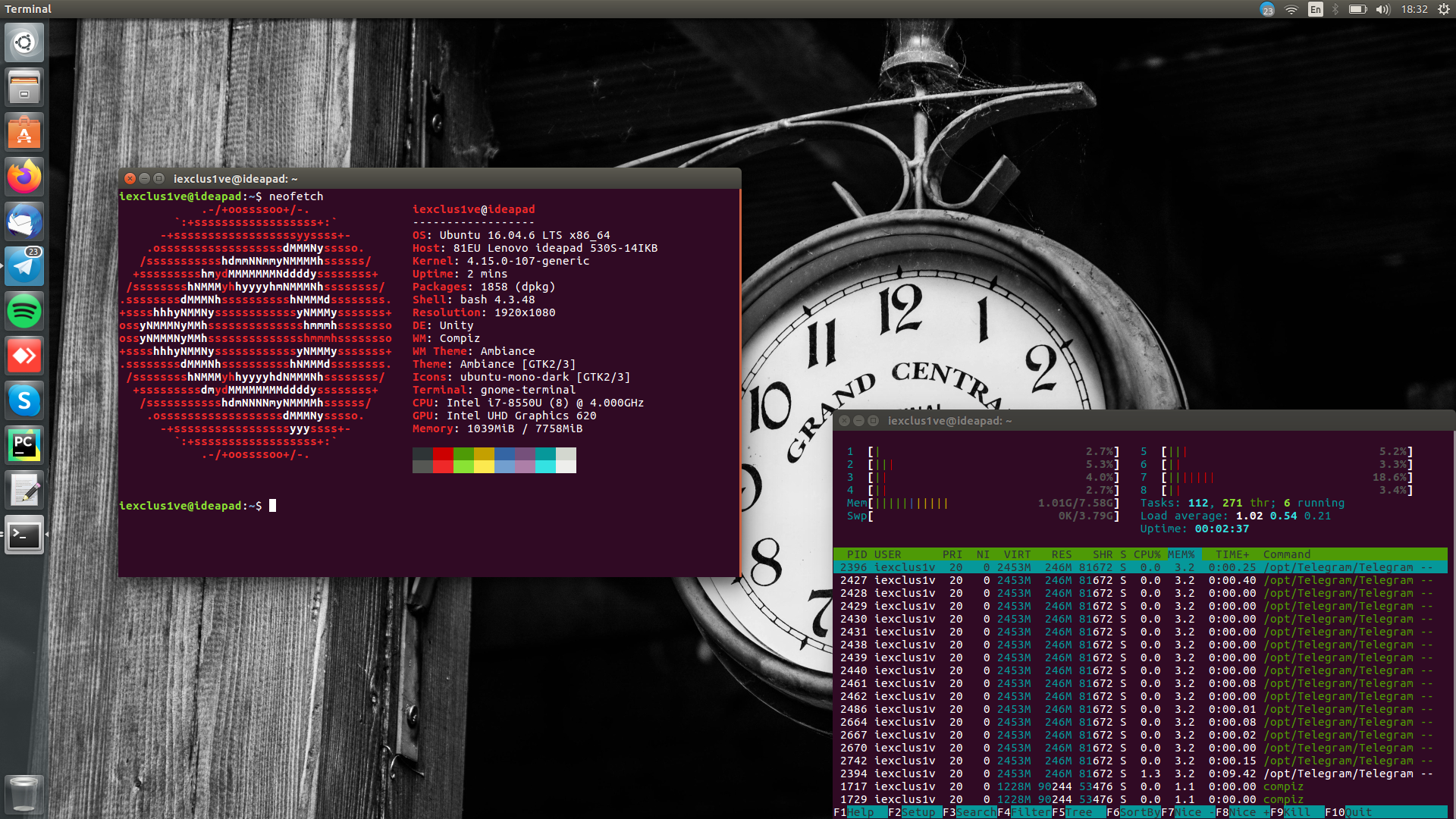Focus the Terminal launcher icon
The height and width of the screenshot is (819, 1456).
(x=24, y=535)
